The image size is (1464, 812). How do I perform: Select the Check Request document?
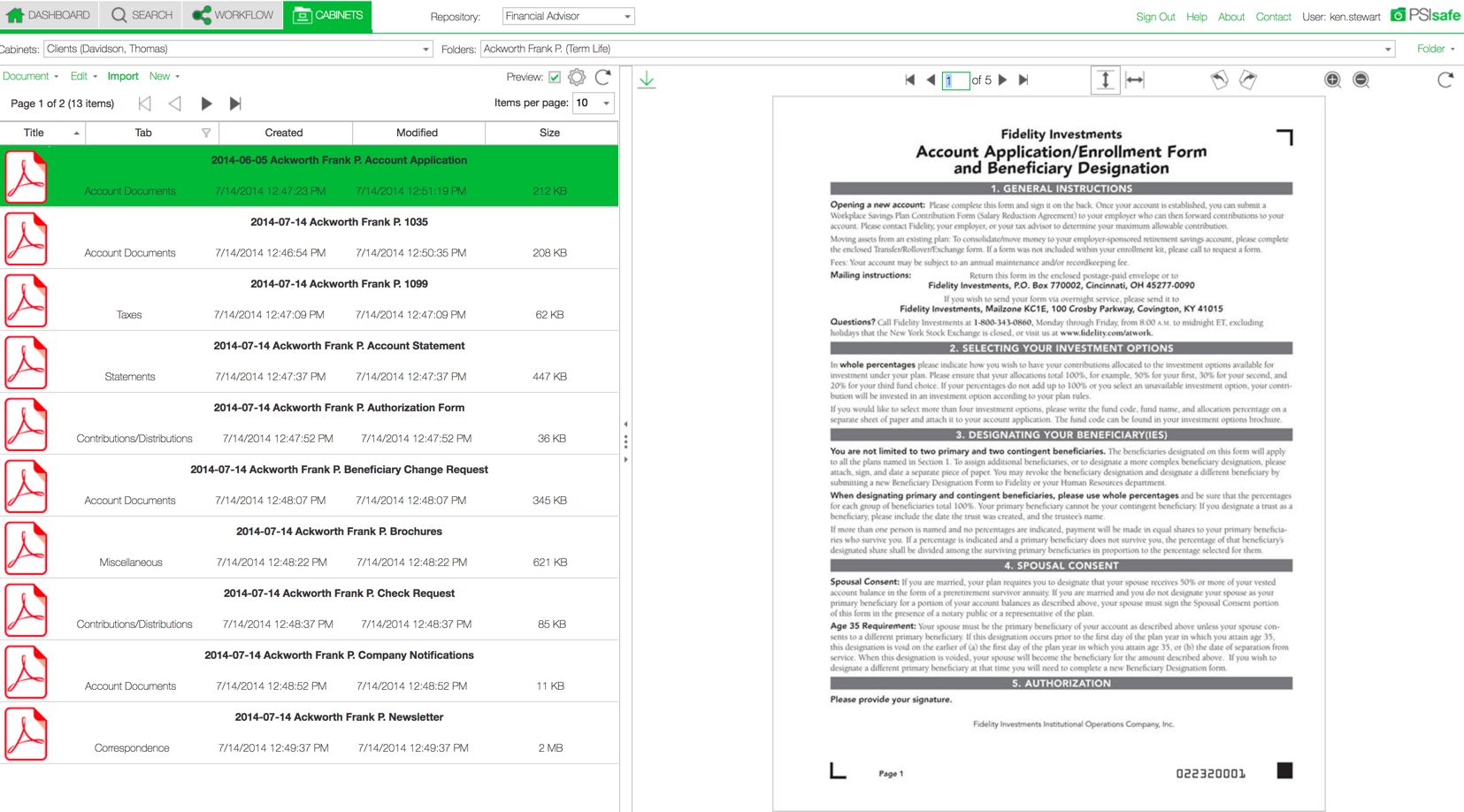tap(309, 609)
